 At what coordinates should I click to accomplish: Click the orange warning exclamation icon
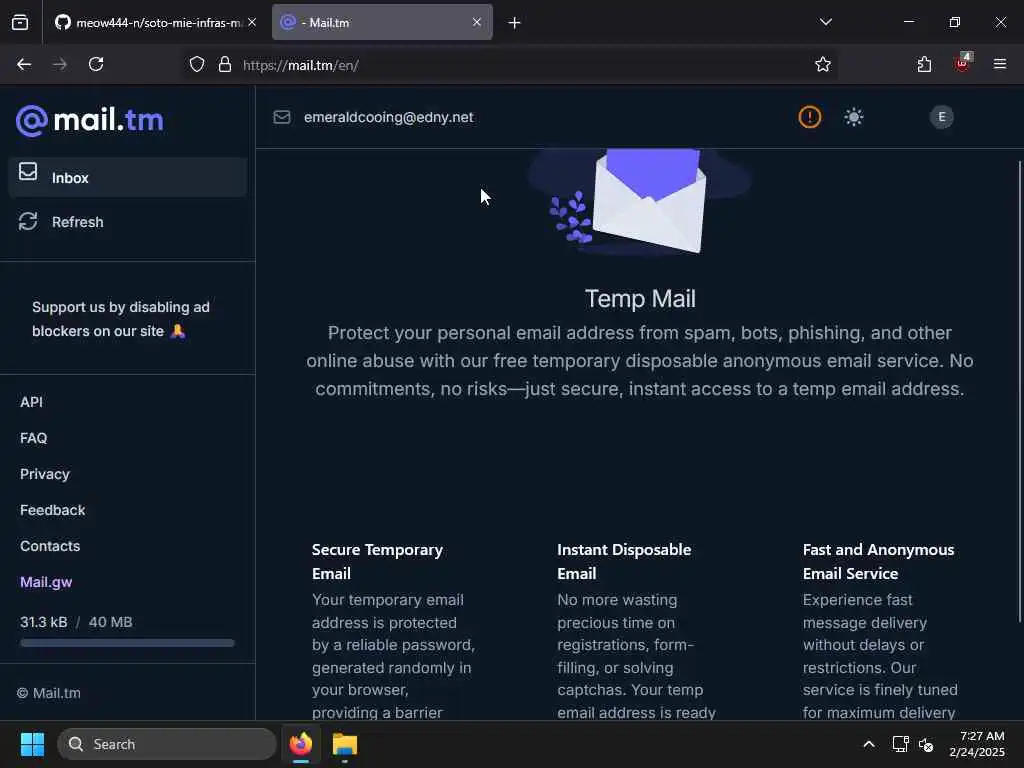(810, 117)
